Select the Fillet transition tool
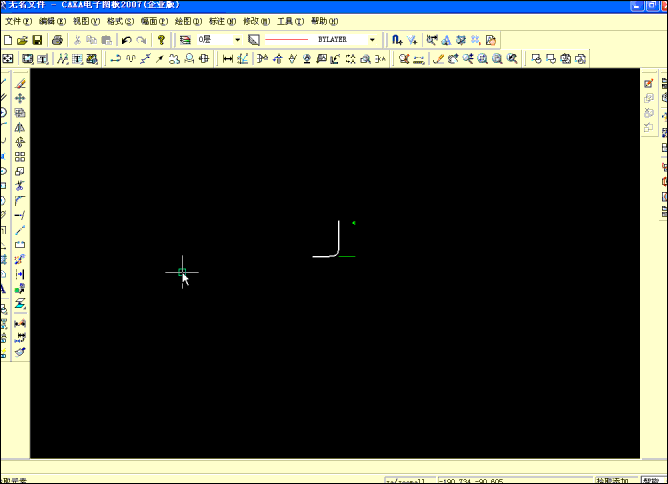This screenshot has width=668, height=484. coord(20,201)
